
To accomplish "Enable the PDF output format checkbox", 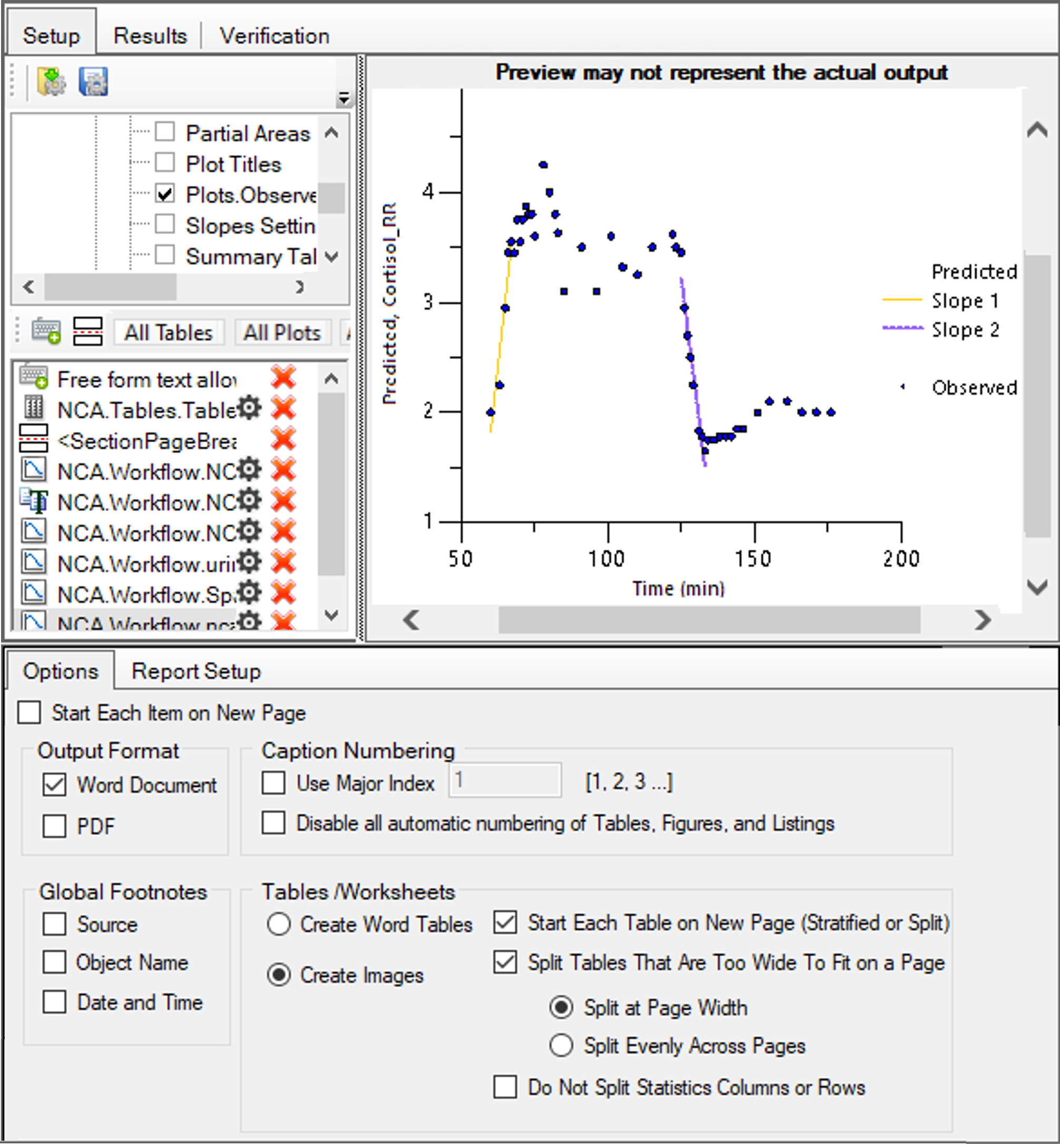I will (54, 826).
